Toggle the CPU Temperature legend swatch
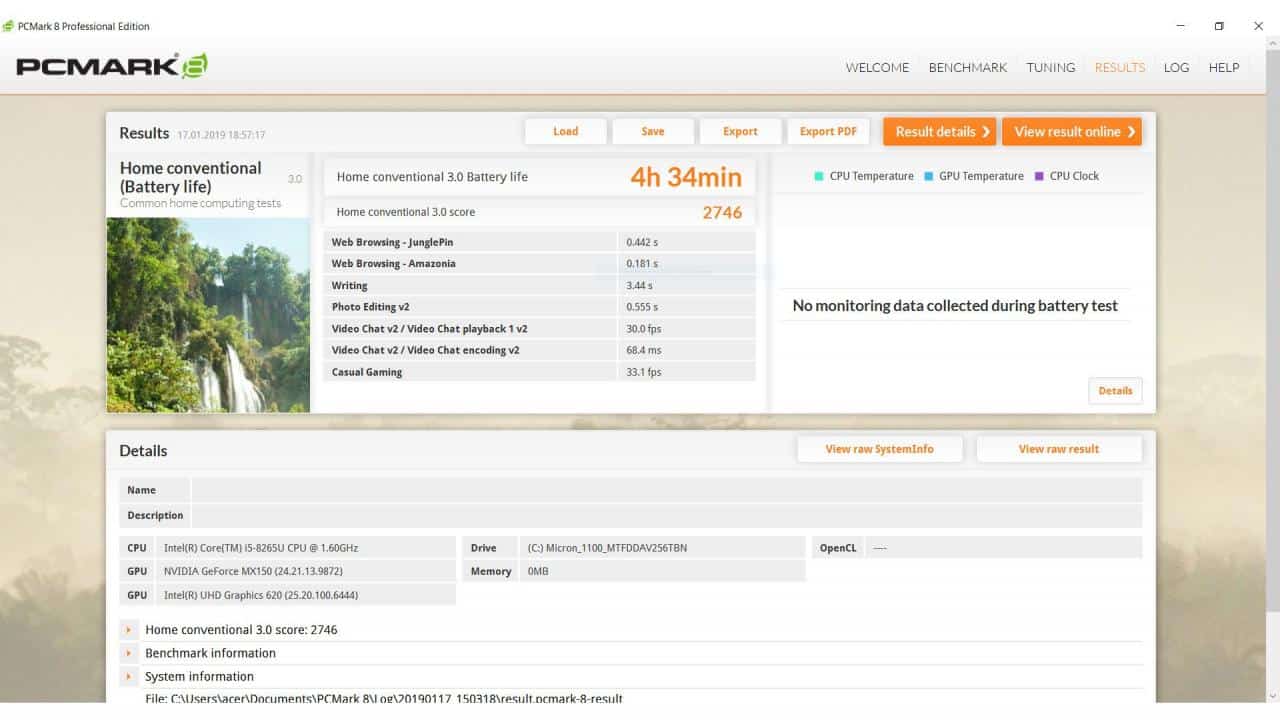Screen dimensions: 1280x720 pos(820,175)
